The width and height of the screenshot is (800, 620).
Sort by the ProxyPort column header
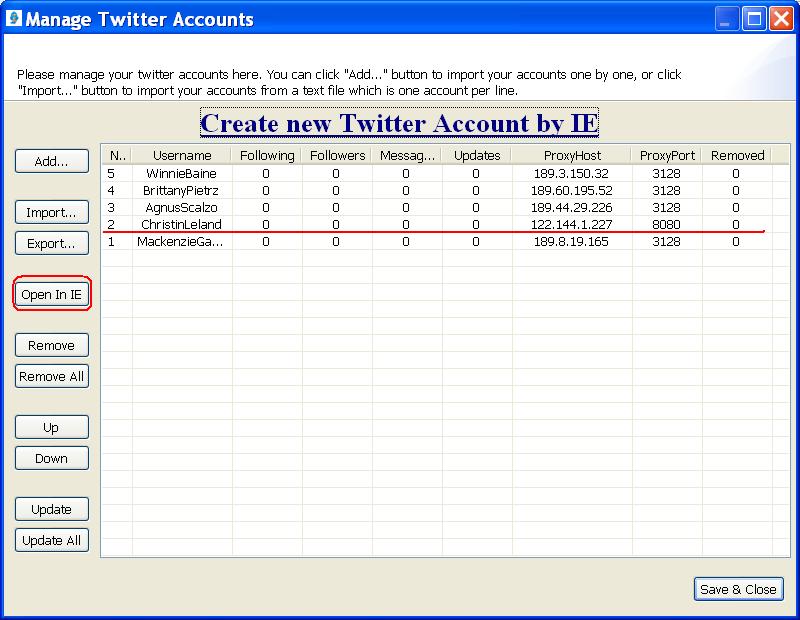(x=667, y=155)
